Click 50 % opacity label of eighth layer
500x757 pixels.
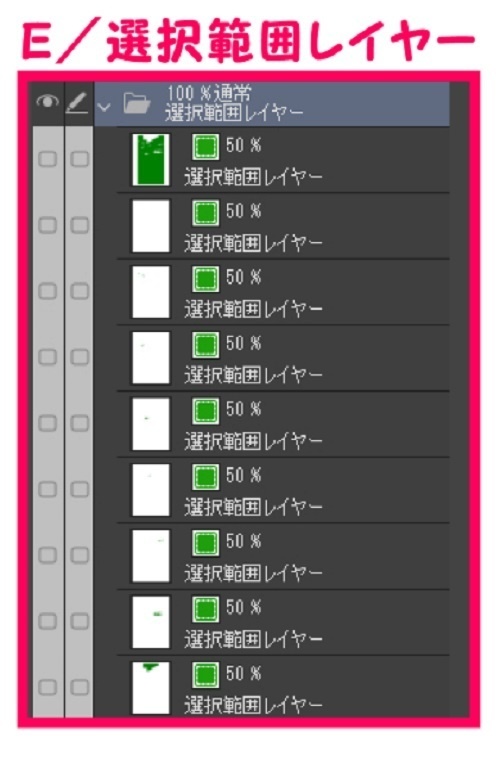coord(243,607)
